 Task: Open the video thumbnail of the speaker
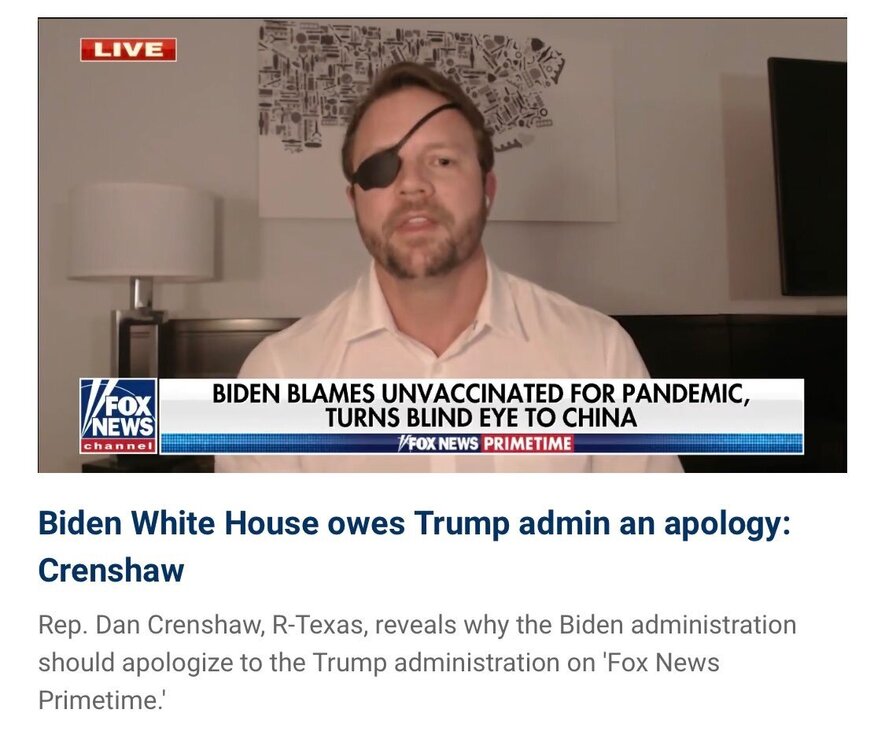coord(442,245)
